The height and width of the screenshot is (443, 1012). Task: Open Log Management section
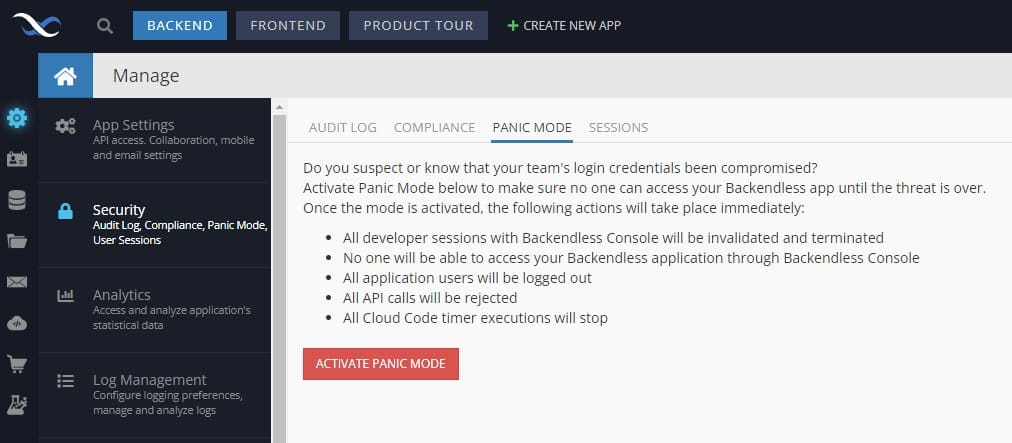click(154, 395)
